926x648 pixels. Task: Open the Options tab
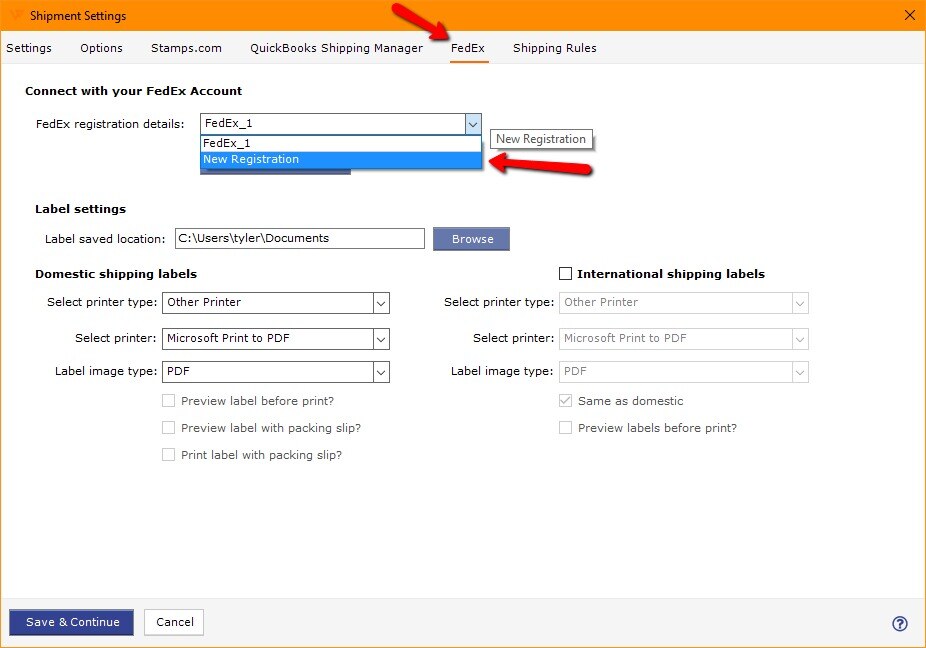pyautogui.click(x=102, y=48)
